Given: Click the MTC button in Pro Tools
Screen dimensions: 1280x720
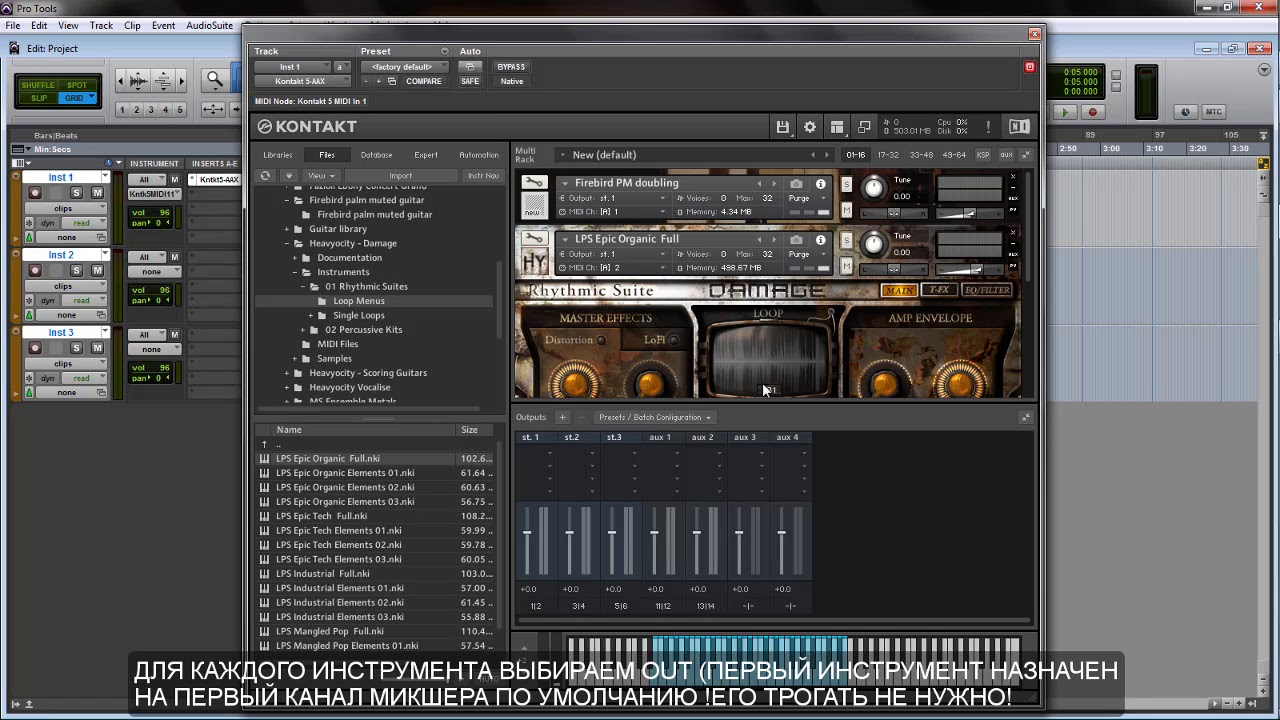Looking at the screenshot, I should tap(1213, 112).
